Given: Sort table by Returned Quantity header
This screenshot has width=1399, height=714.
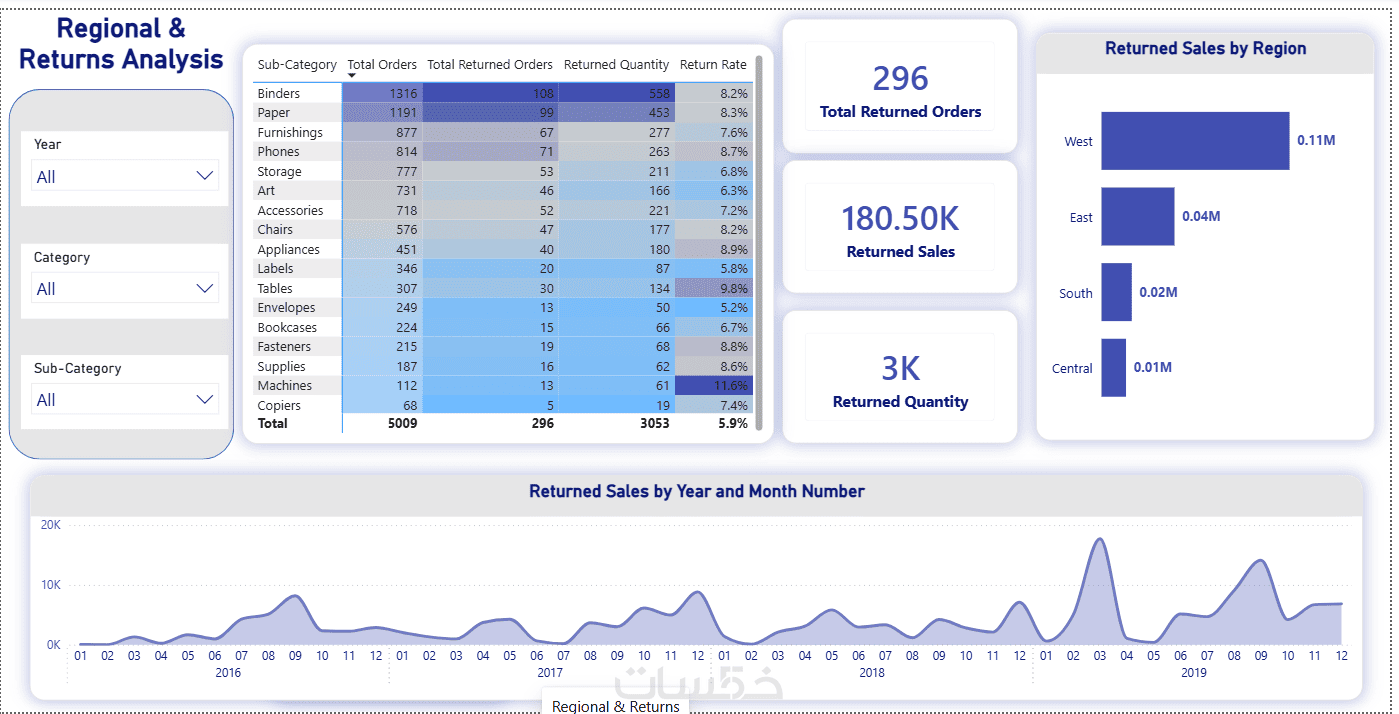Looking at the screenshot, I should click(616, 64).
